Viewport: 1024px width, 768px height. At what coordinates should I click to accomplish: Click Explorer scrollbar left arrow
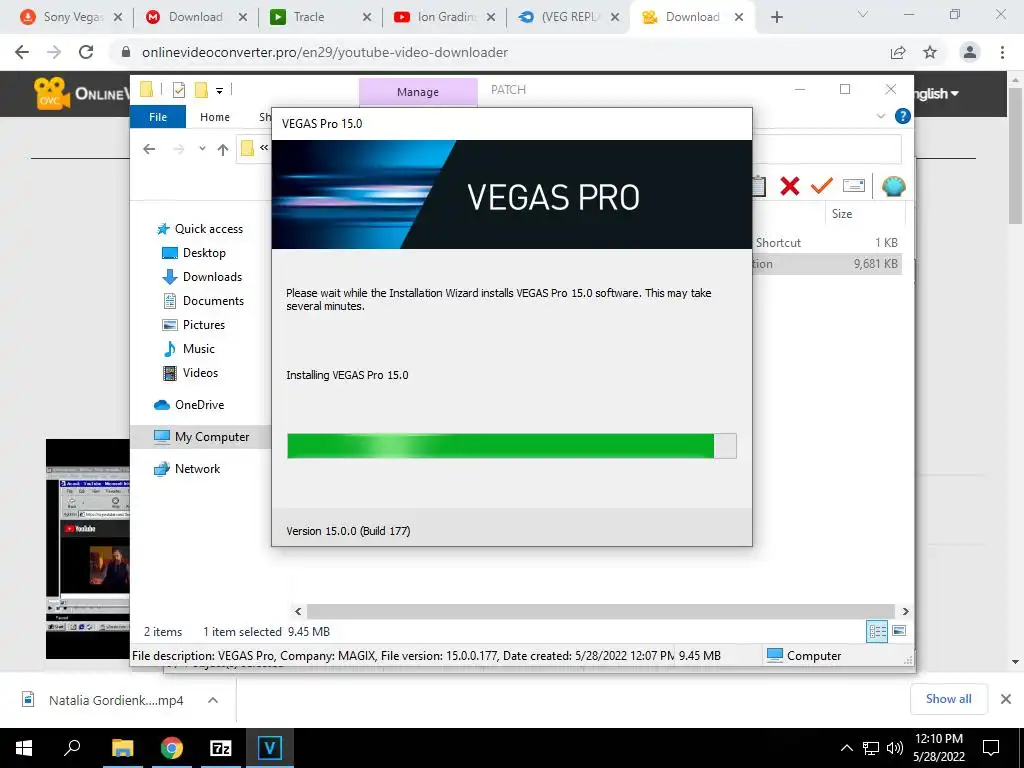298,611
